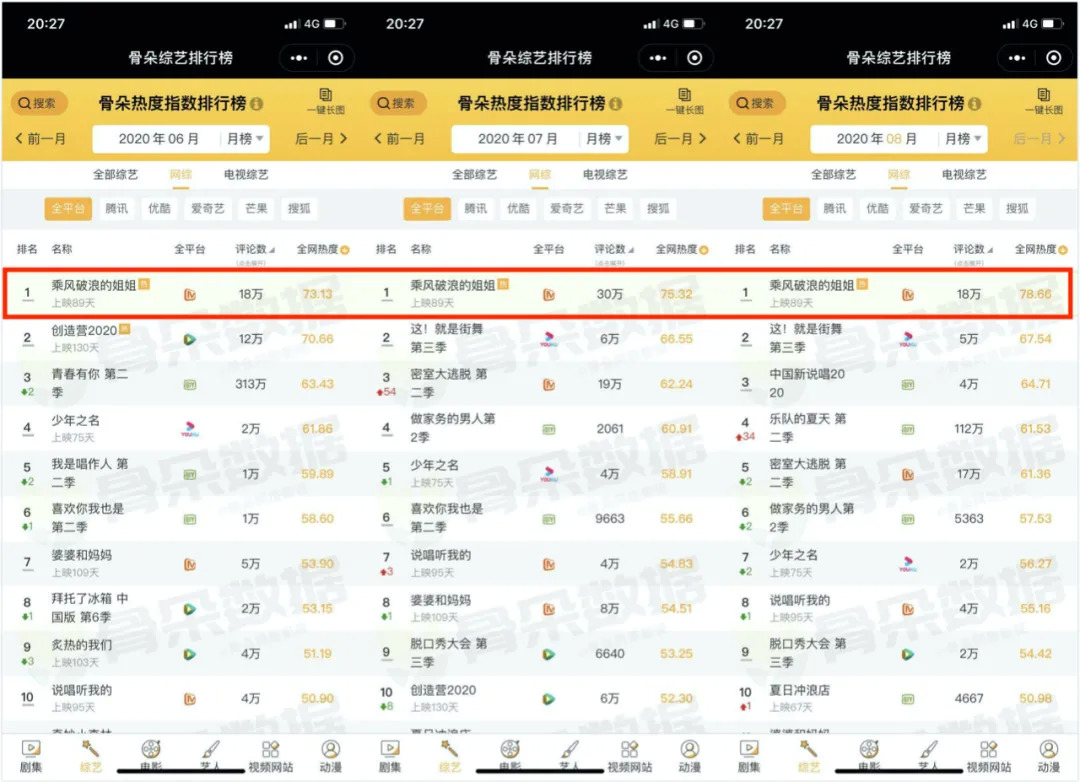This screenshot has width=1080, height=782.
Task: Close the mini program with the circle icon in the 06月 screen
Action: (335, 58)
